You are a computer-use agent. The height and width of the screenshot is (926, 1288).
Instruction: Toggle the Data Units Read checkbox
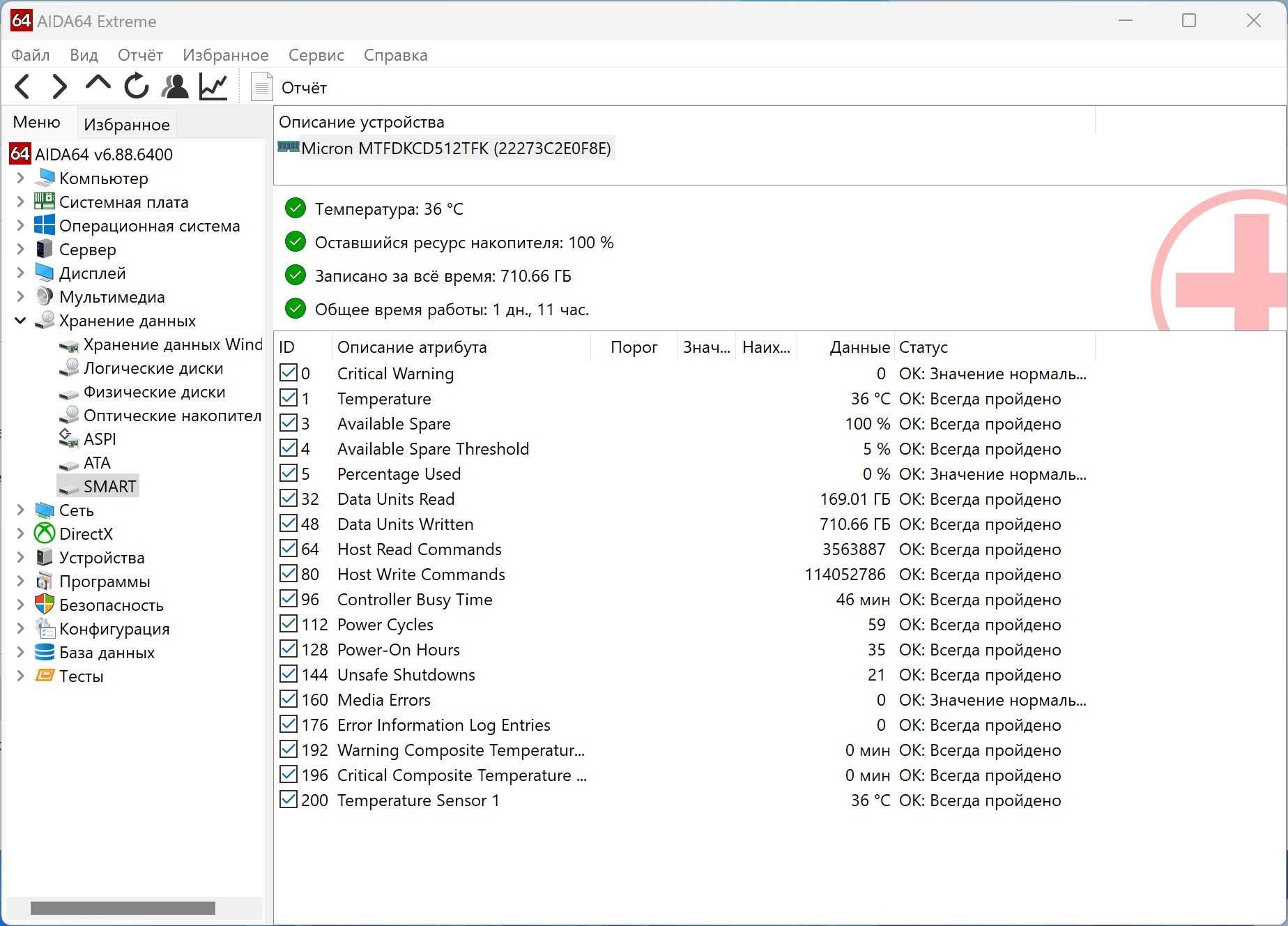(x=289, y=499)
